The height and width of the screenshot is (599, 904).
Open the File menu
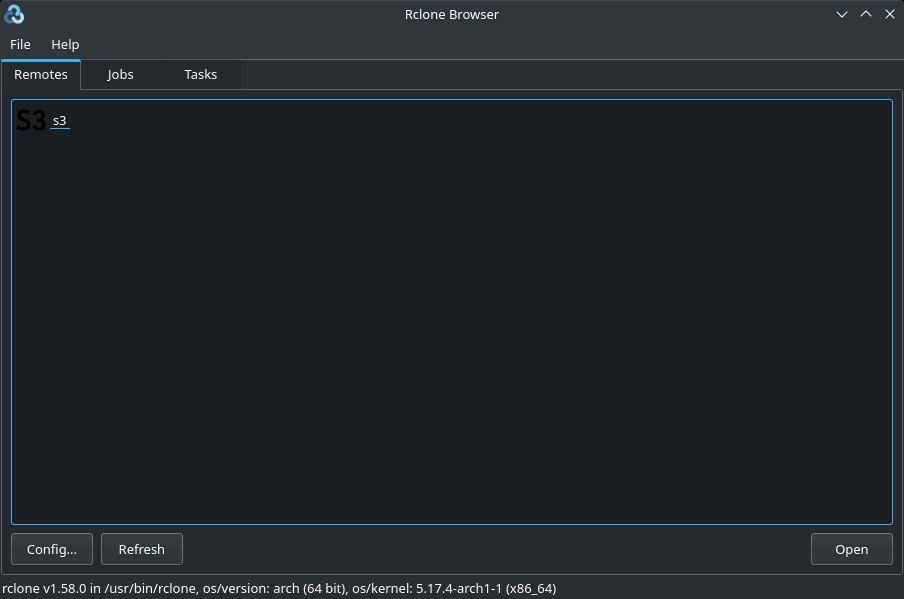click(x=20, y=44)
